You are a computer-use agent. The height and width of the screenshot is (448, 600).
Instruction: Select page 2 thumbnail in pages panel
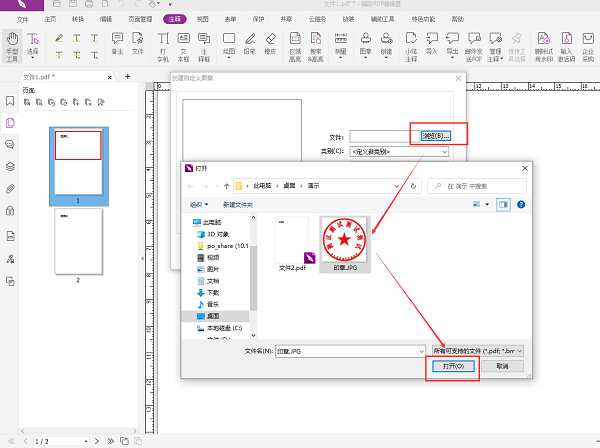tap(77, 240)
